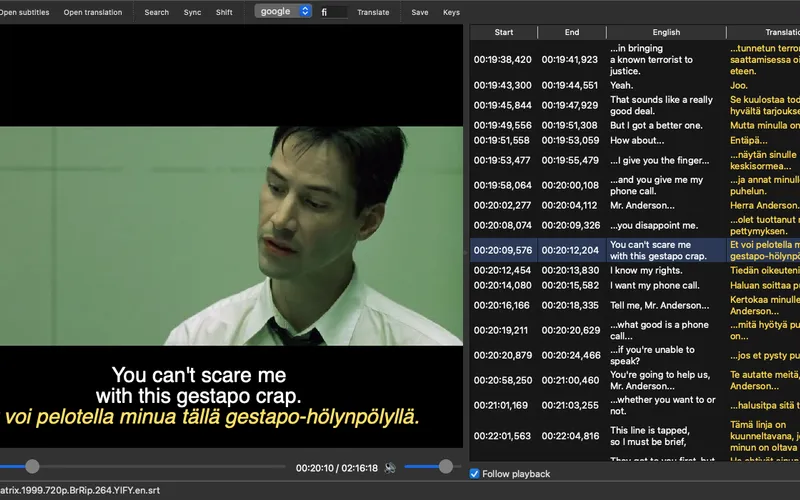
Task: Click end time 00:20:12,204
Action: pos(570,251)
